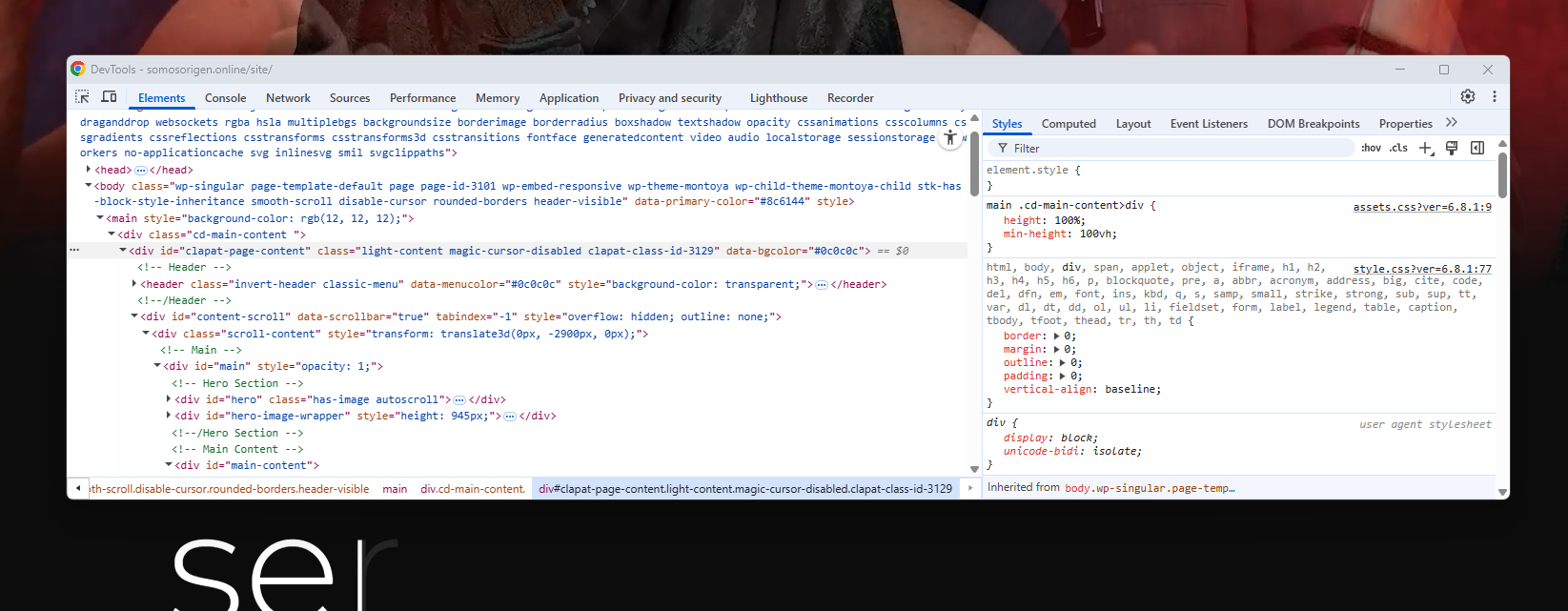Image resolution: width=1568 pixels, height=611 pixels.
Task: Collapse the content-scroll div triangle
Action: 134,316
